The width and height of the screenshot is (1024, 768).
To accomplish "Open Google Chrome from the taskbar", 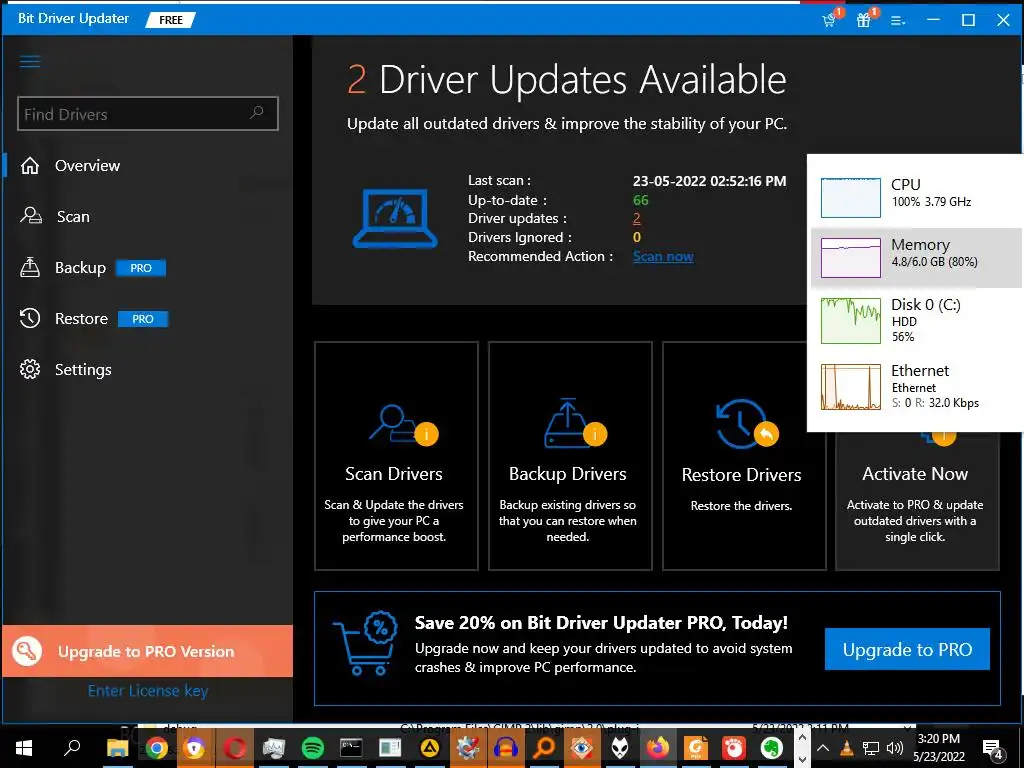I will pos(156,748).
